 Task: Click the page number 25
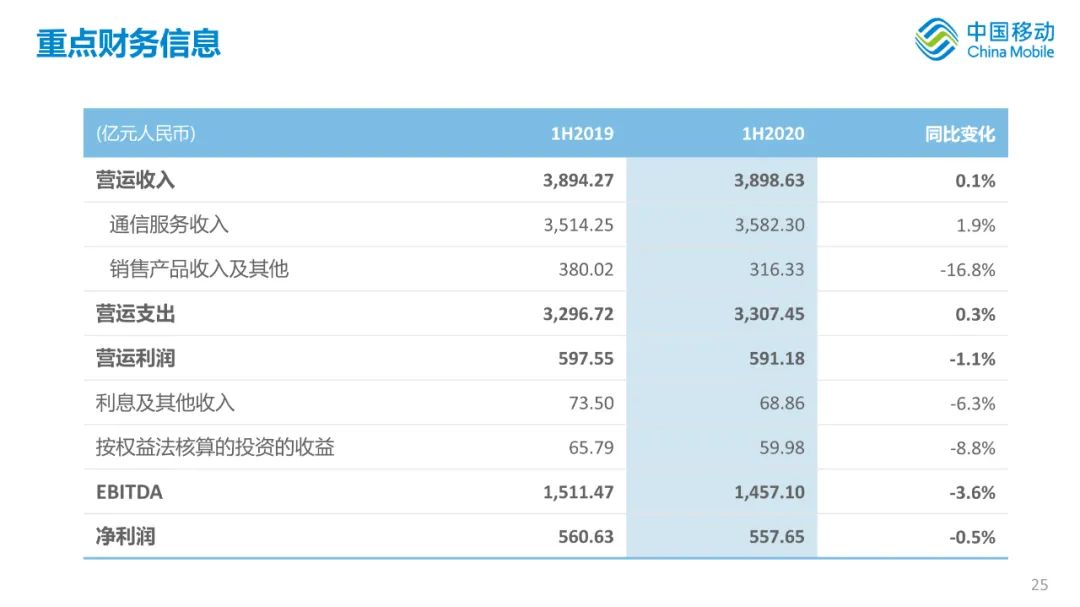tap(1039, 585)
